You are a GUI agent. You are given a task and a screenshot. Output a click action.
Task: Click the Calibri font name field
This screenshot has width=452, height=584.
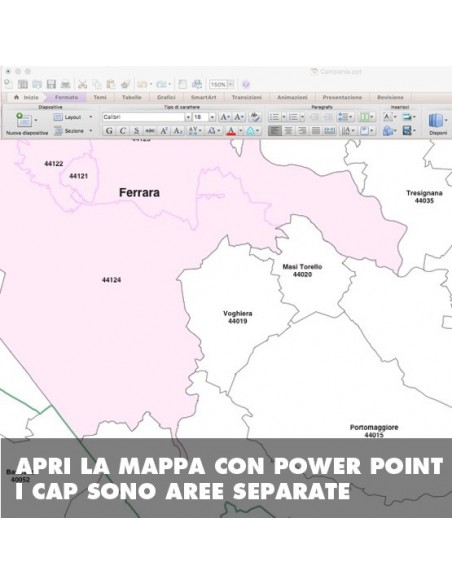(x=144, y=117)
